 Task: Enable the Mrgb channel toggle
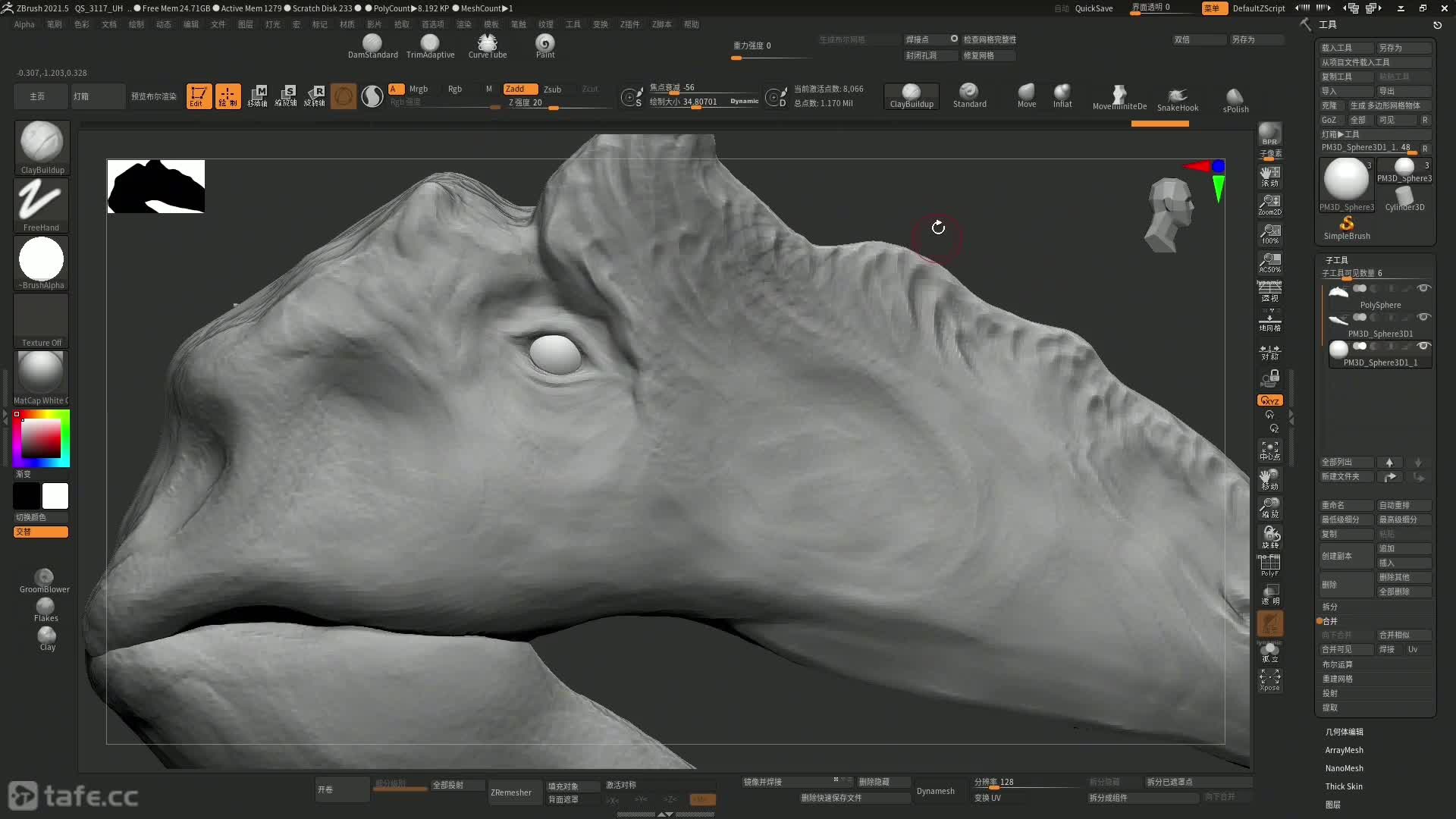pyautogui.click(x=419, y=89)
